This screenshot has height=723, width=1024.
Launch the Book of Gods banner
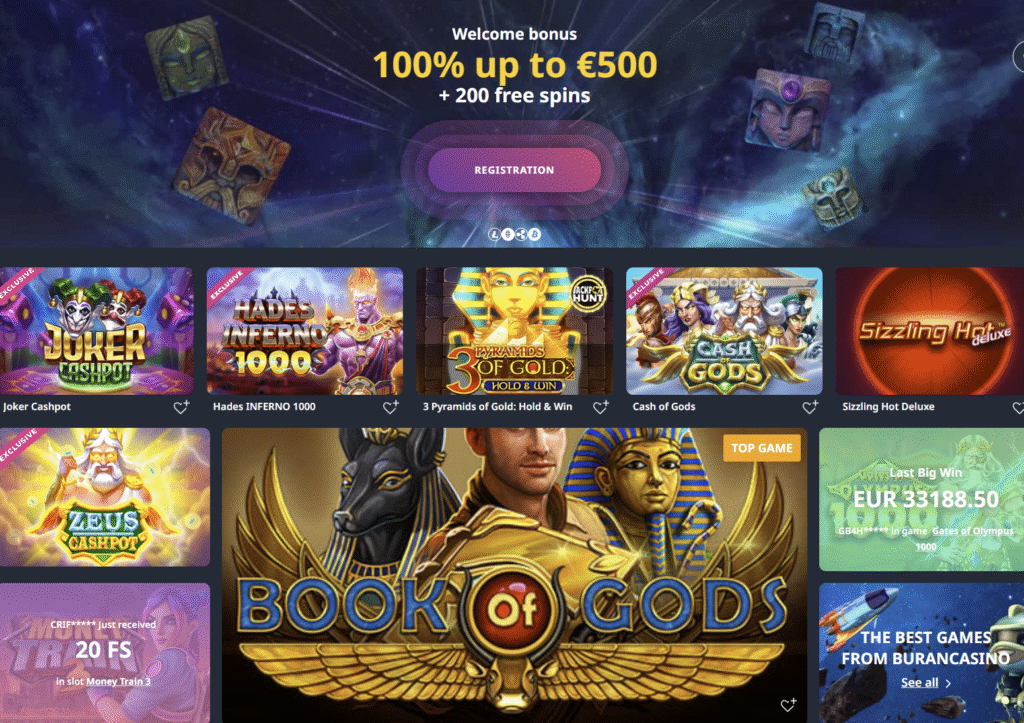515,575
